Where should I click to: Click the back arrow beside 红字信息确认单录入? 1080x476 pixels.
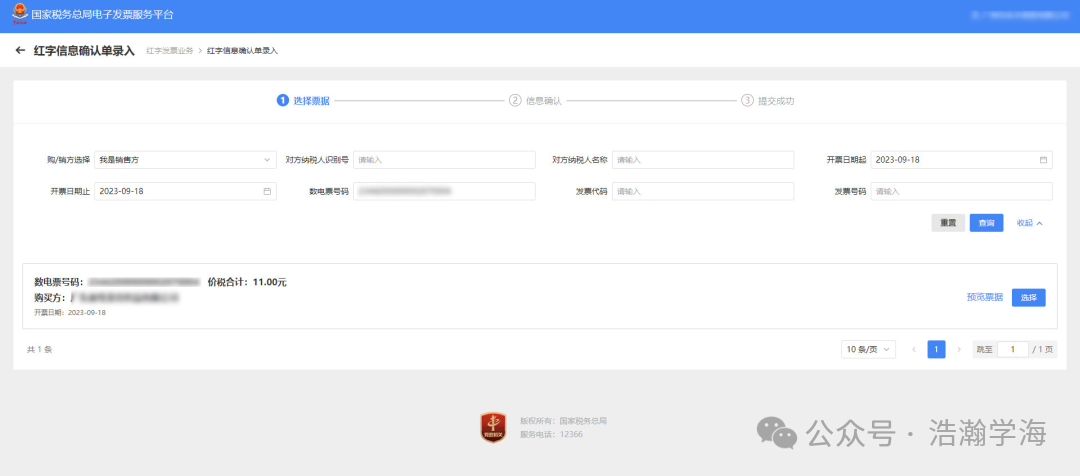(20, 51)
